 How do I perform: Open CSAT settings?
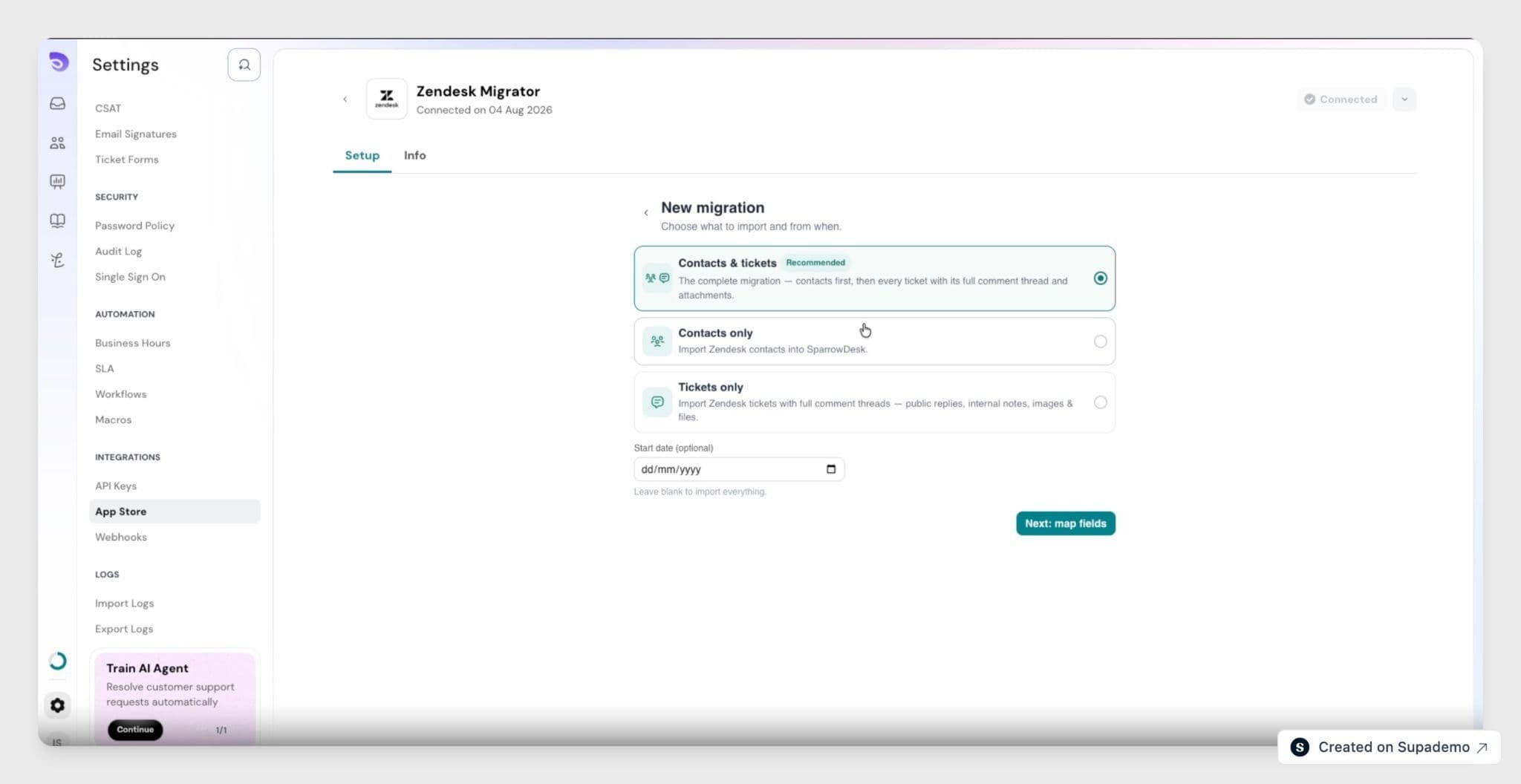point(108,108)
